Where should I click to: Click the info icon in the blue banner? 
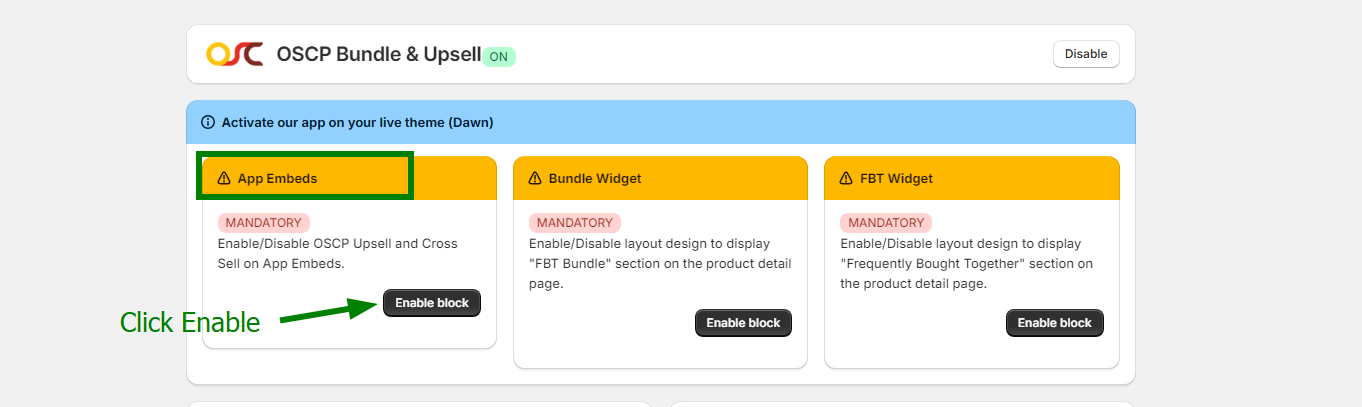click(x=208, y=123)
